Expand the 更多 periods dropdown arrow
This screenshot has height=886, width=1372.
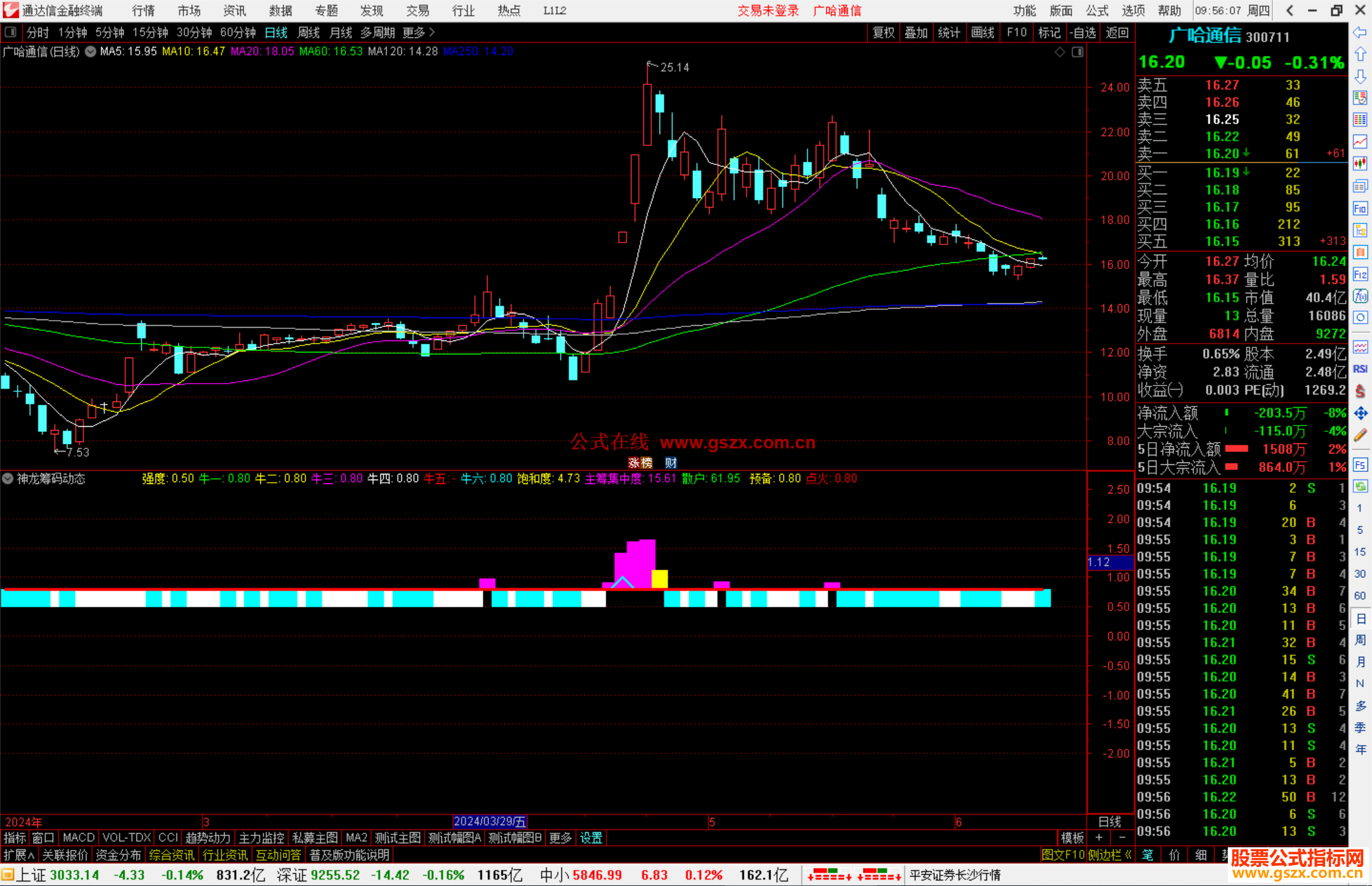click(432, 32)
